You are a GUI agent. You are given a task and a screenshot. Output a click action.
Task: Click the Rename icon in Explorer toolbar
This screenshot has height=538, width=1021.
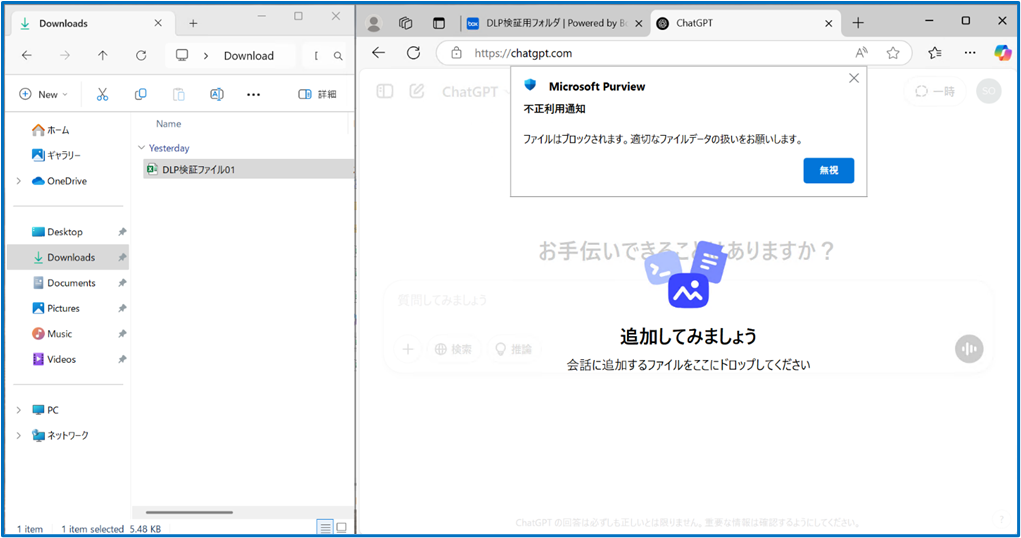[217, 94]
